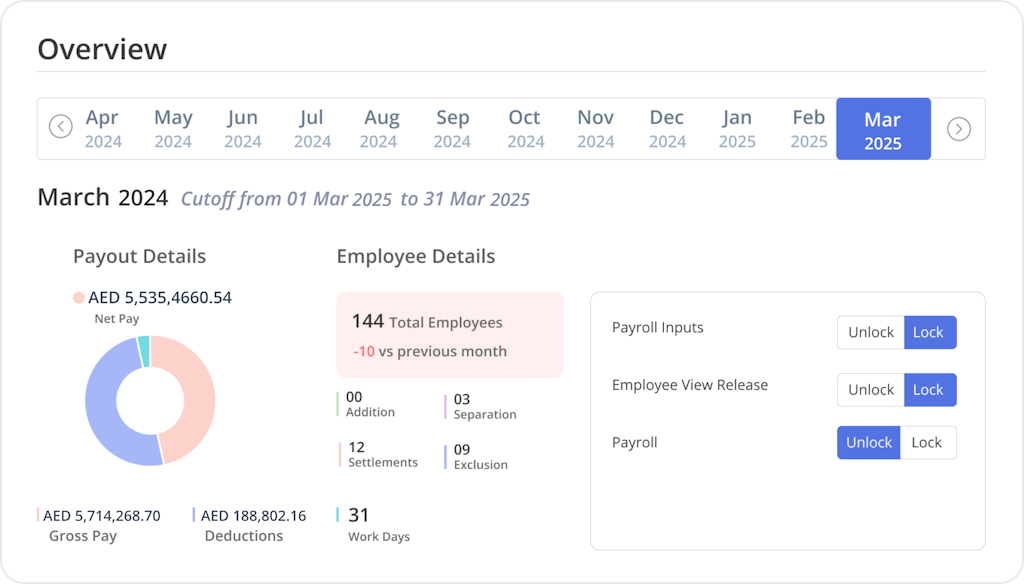Open the Feb 2025 month view
Screen dimensions: 1024x584
(x=808, y=128)
